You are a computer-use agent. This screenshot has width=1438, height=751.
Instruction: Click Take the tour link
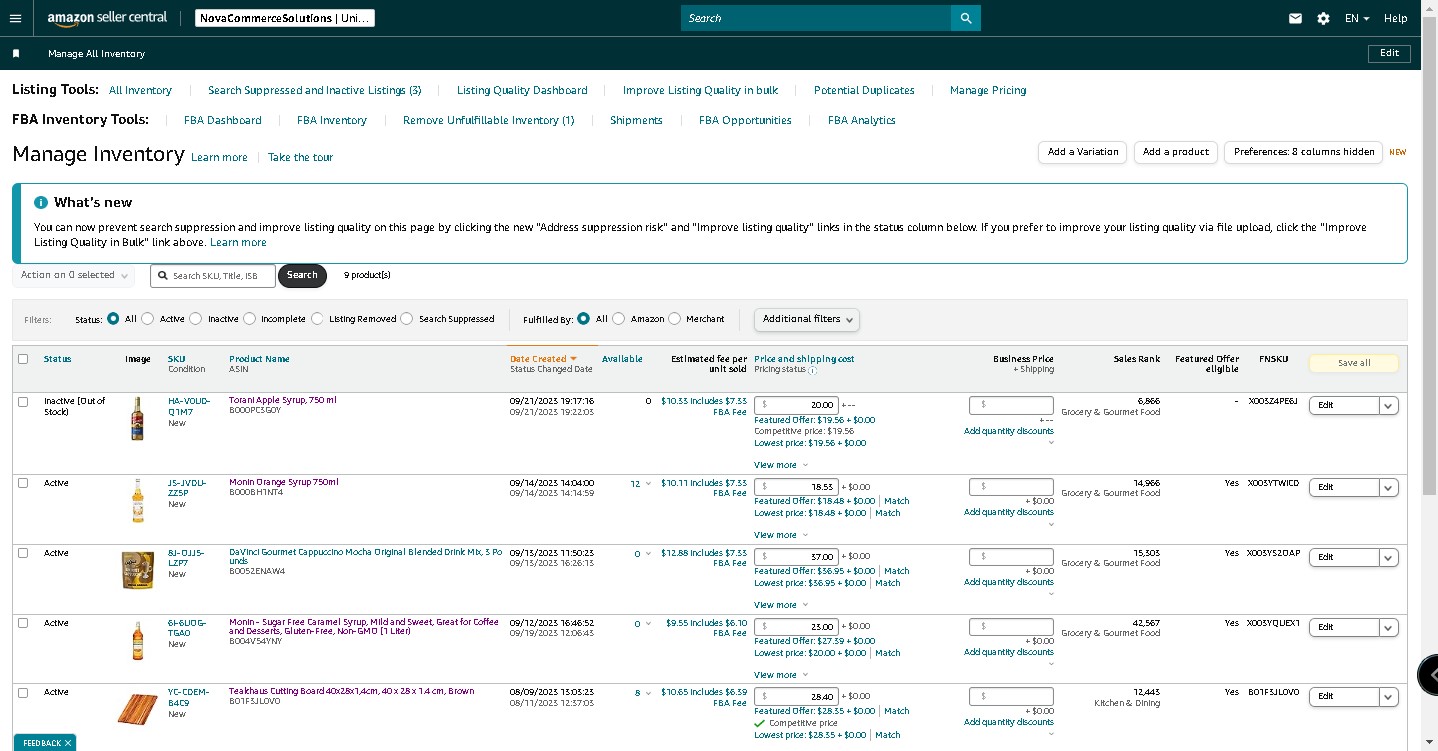[300, 157]
